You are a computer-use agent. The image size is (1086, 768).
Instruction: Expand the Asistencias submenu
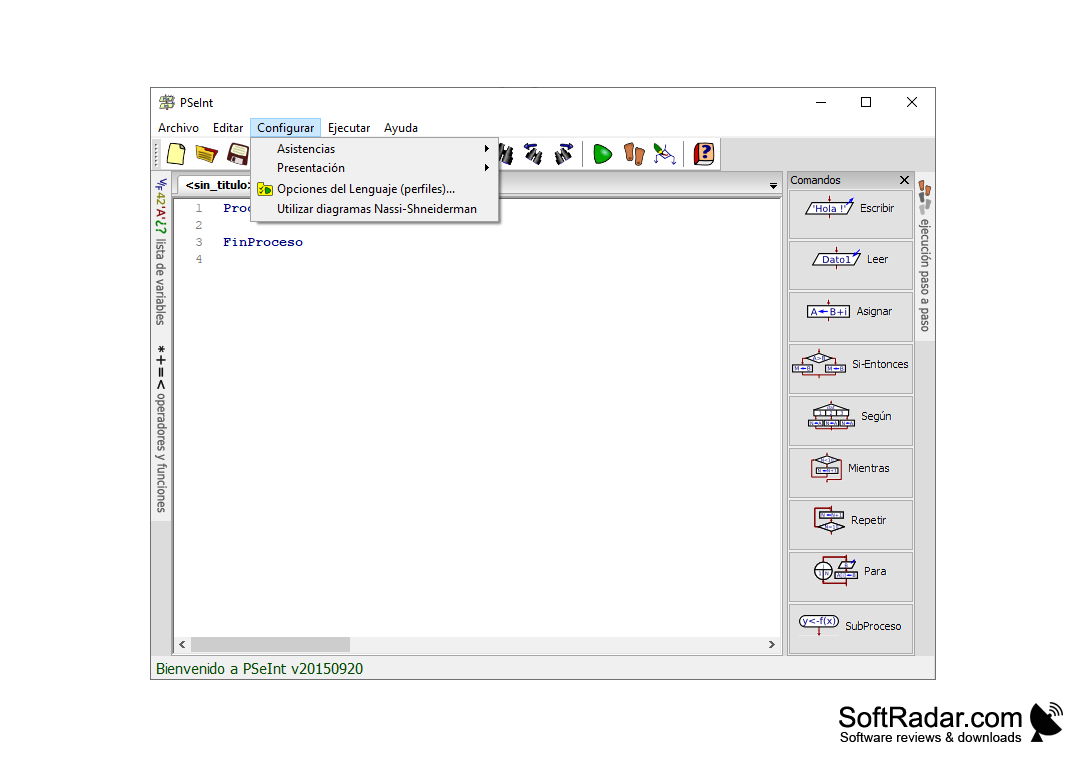click(305, 148)
